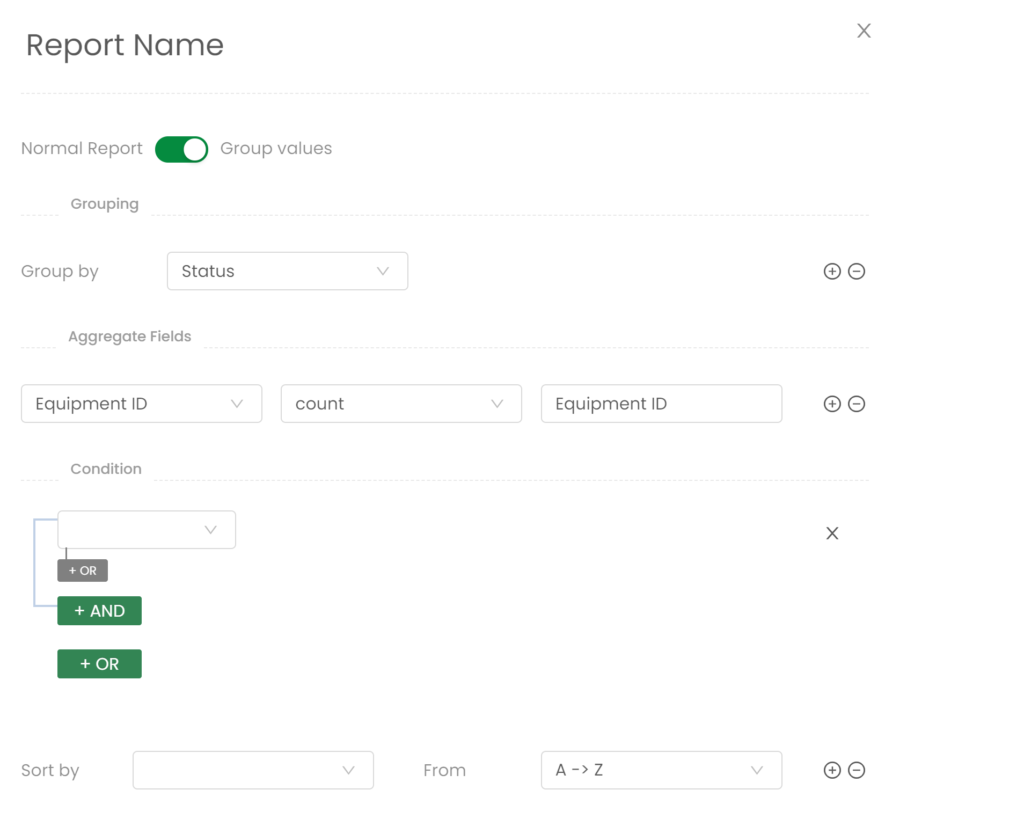Open the Group by Status dropdown
The width and height of the screenshot is (1024, 819).
(x=287, y=271)
